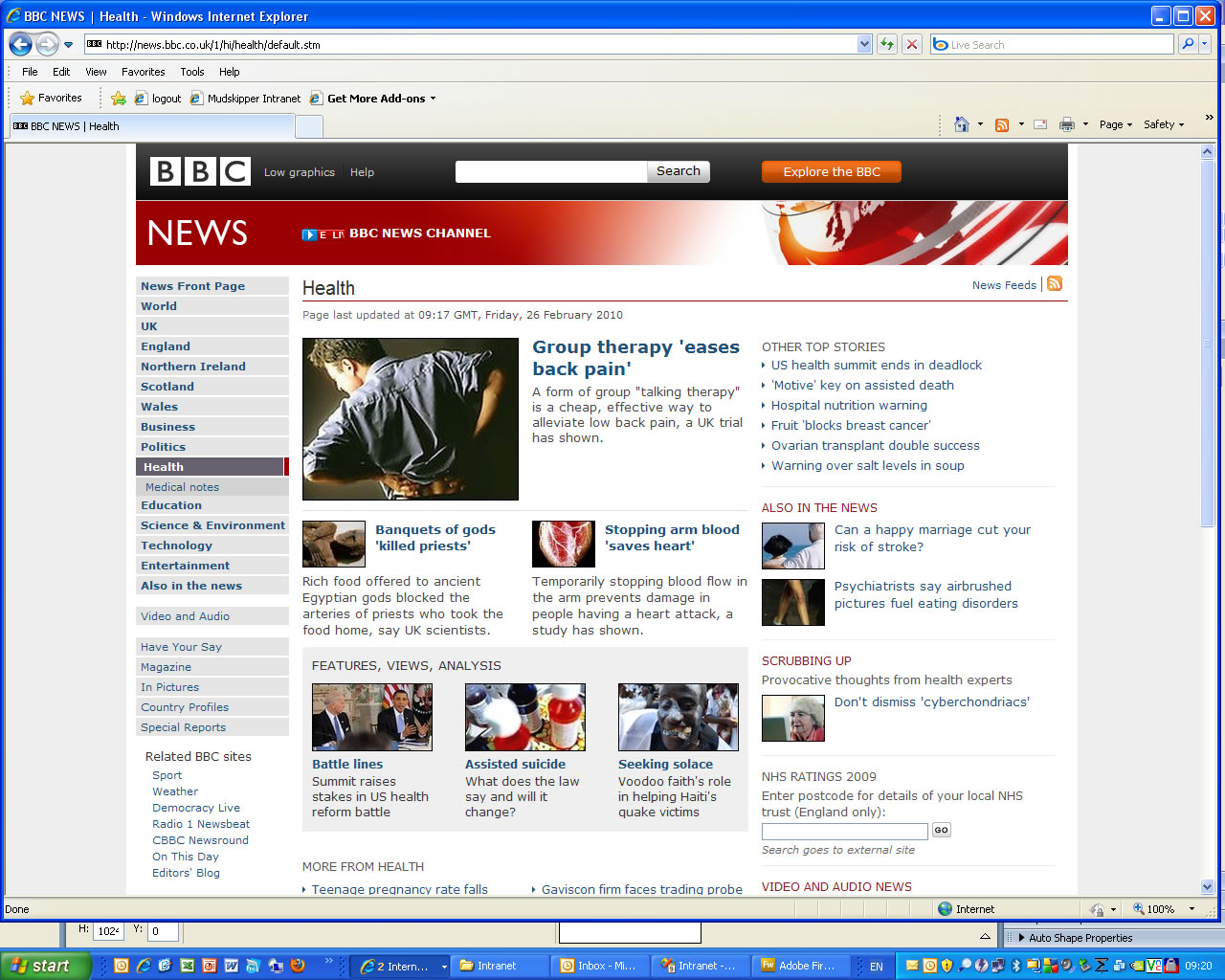Click the Add to Favorites Bar icon
The image size is (1225, 980).
click(119, 98)
